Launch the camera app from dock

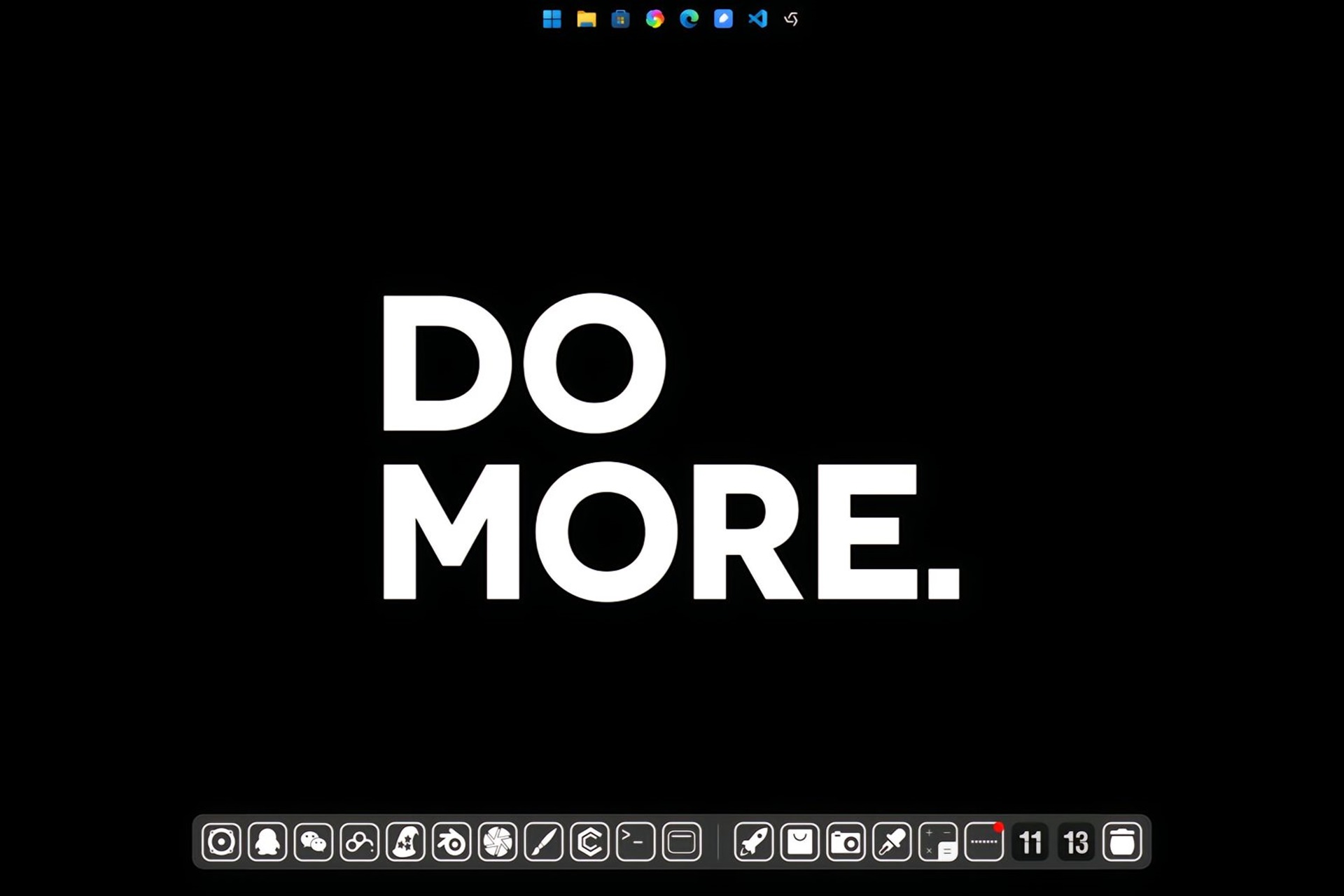(846, 841)
